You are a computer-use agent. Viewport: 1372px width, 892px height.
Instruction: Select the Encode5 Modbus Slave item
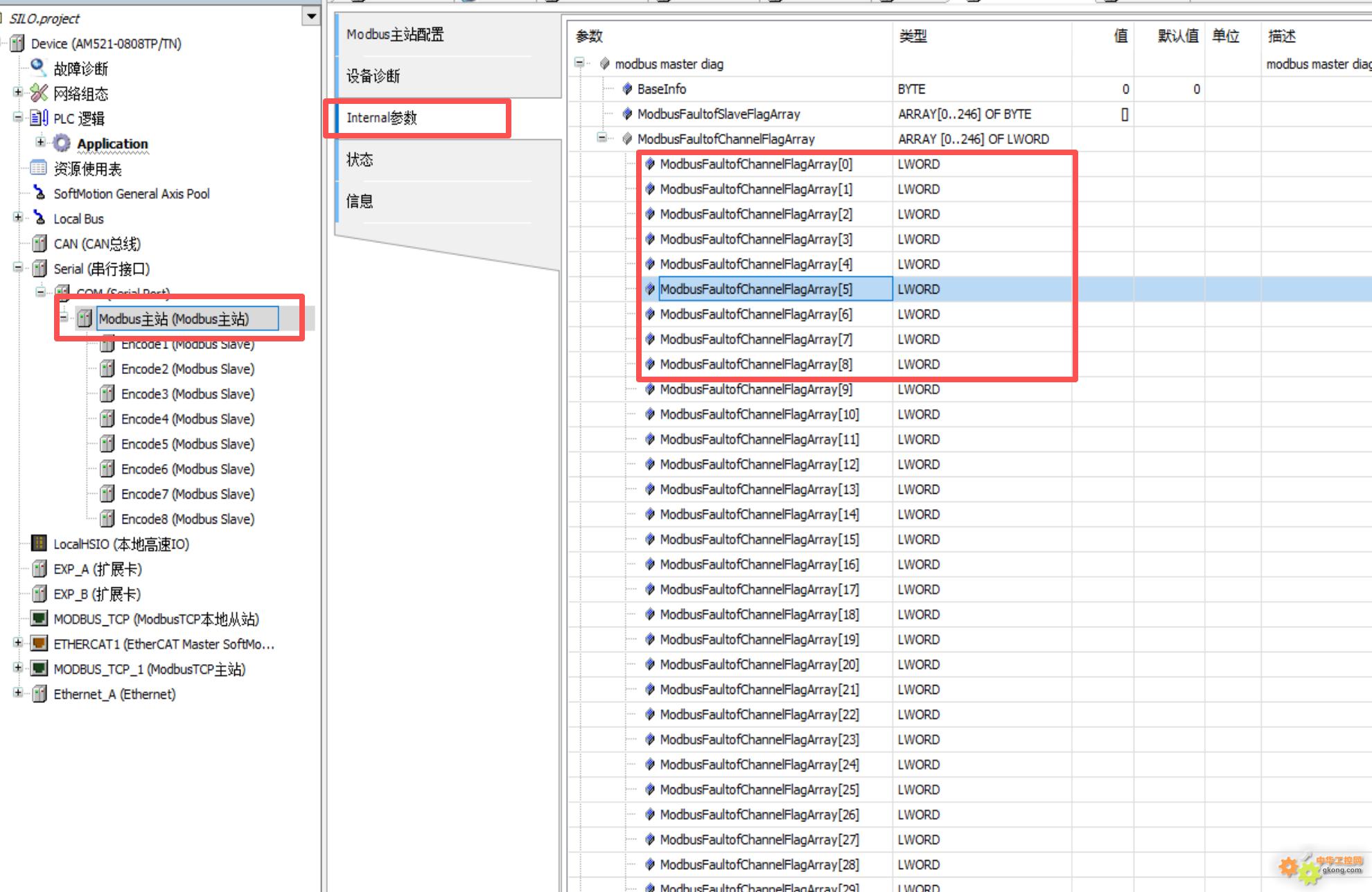(x=187, y=444)
